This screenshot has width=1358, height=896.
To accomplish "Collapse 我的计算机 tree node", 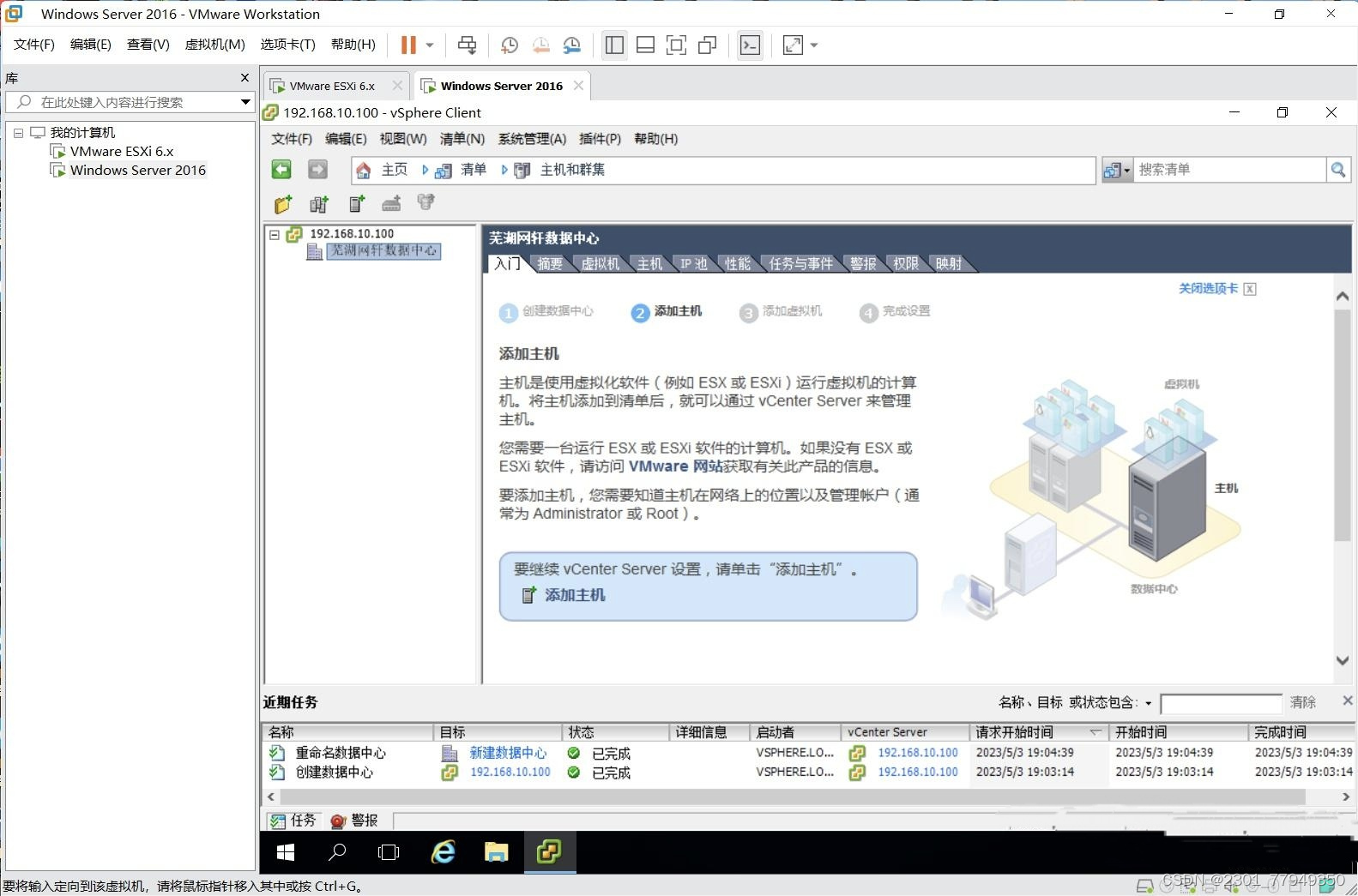I will pos(18,133).
